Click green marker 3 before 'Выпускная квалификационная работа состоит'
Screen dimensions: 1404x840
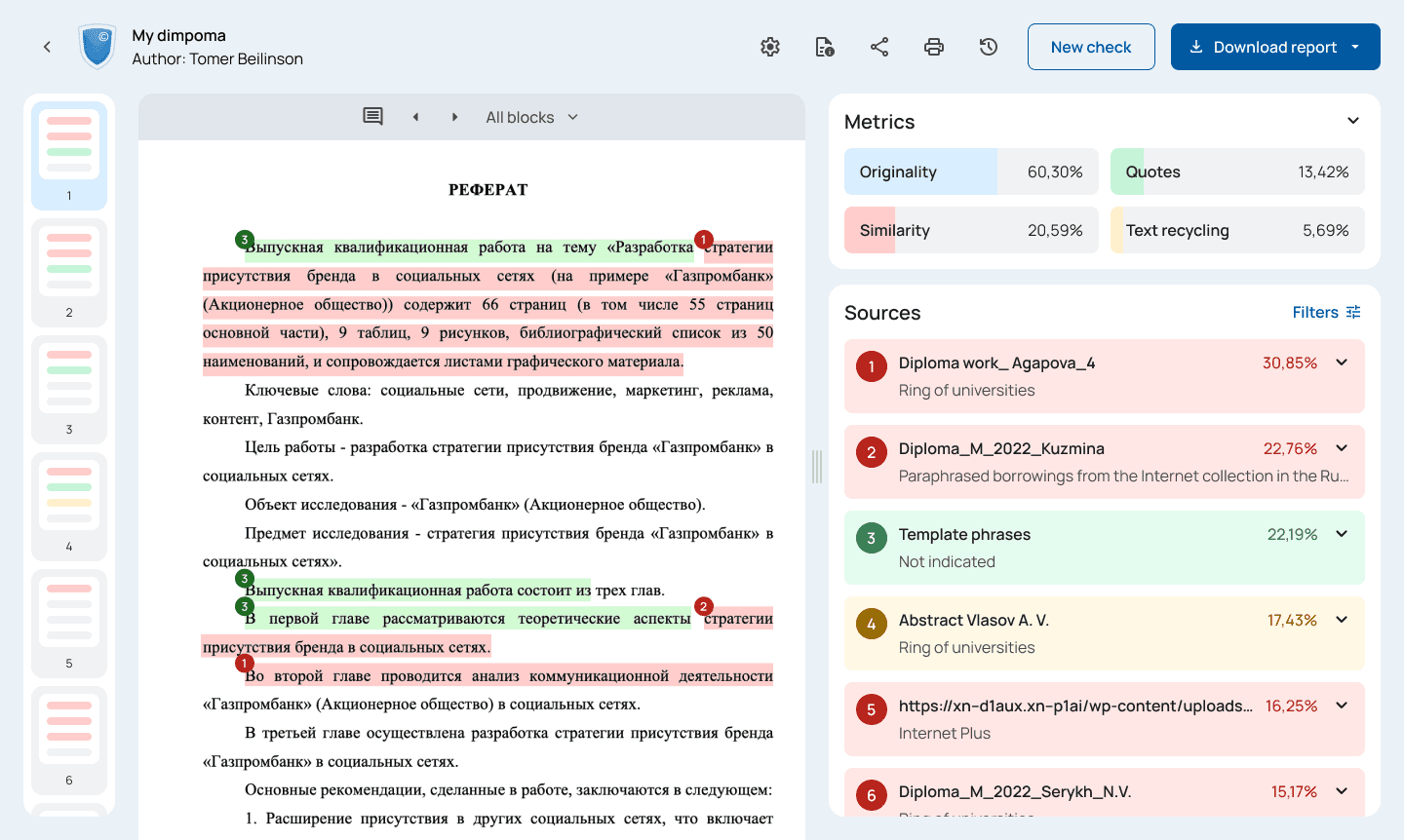point(245,578)
